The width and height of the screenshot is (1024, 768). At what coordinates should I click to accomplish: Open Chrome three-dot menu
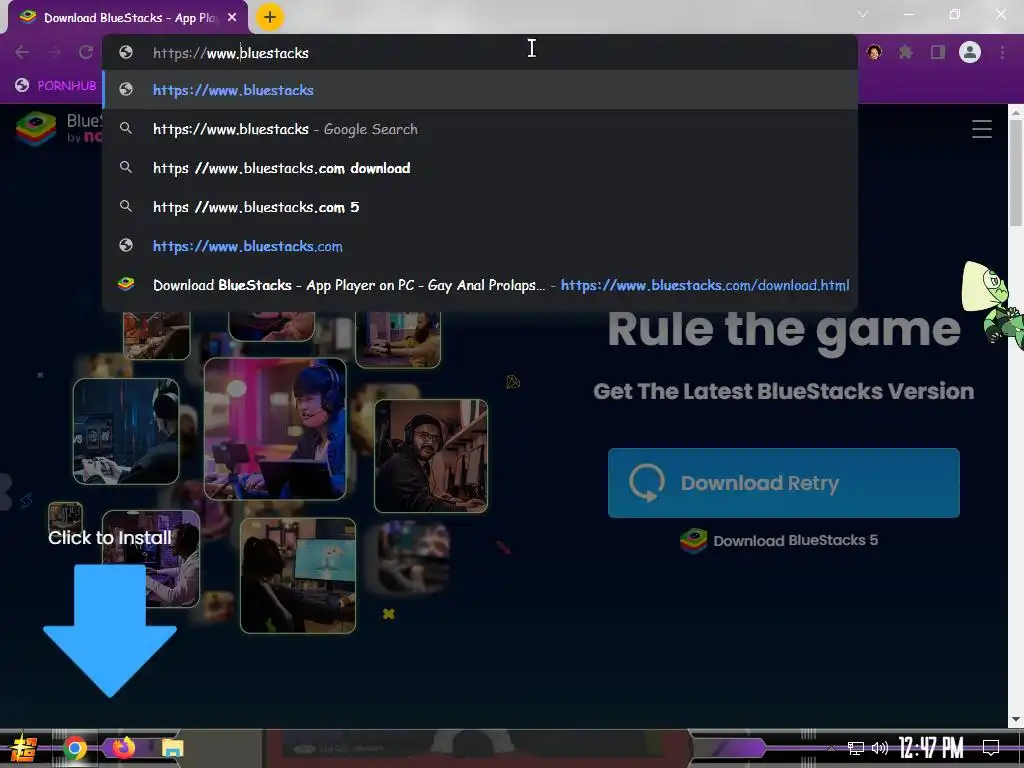[x=1002, y=52]
